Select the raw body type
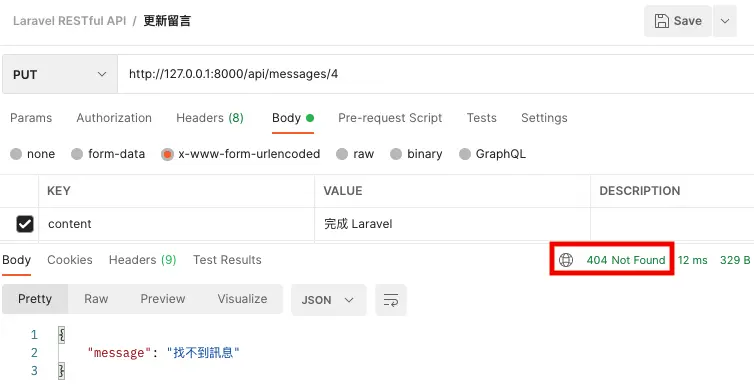Screen dimensions: 754x385 [x=355, y=154]
